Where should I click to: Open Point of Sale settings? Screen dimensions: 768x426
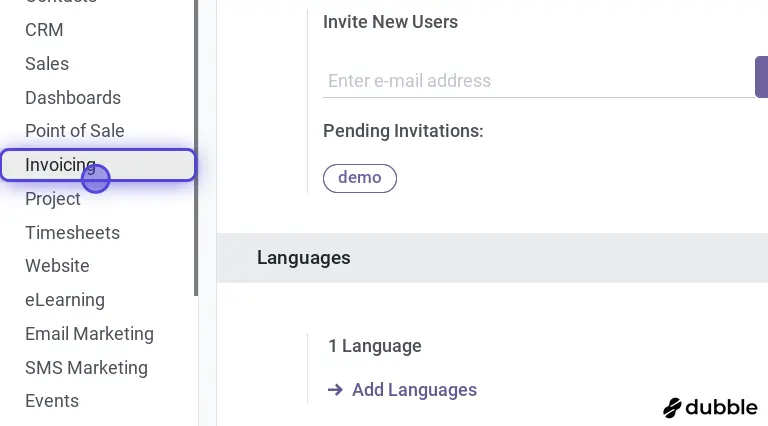[x=75, y=131]
